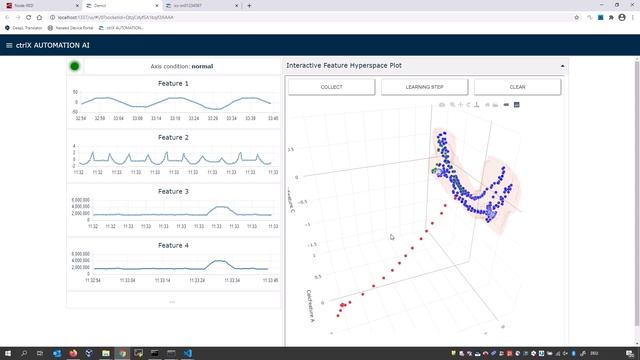Select the orbital rotation tool in plot toolbar
The width and height of the screenshot is (640, 360).
click(x=469, y=105)
